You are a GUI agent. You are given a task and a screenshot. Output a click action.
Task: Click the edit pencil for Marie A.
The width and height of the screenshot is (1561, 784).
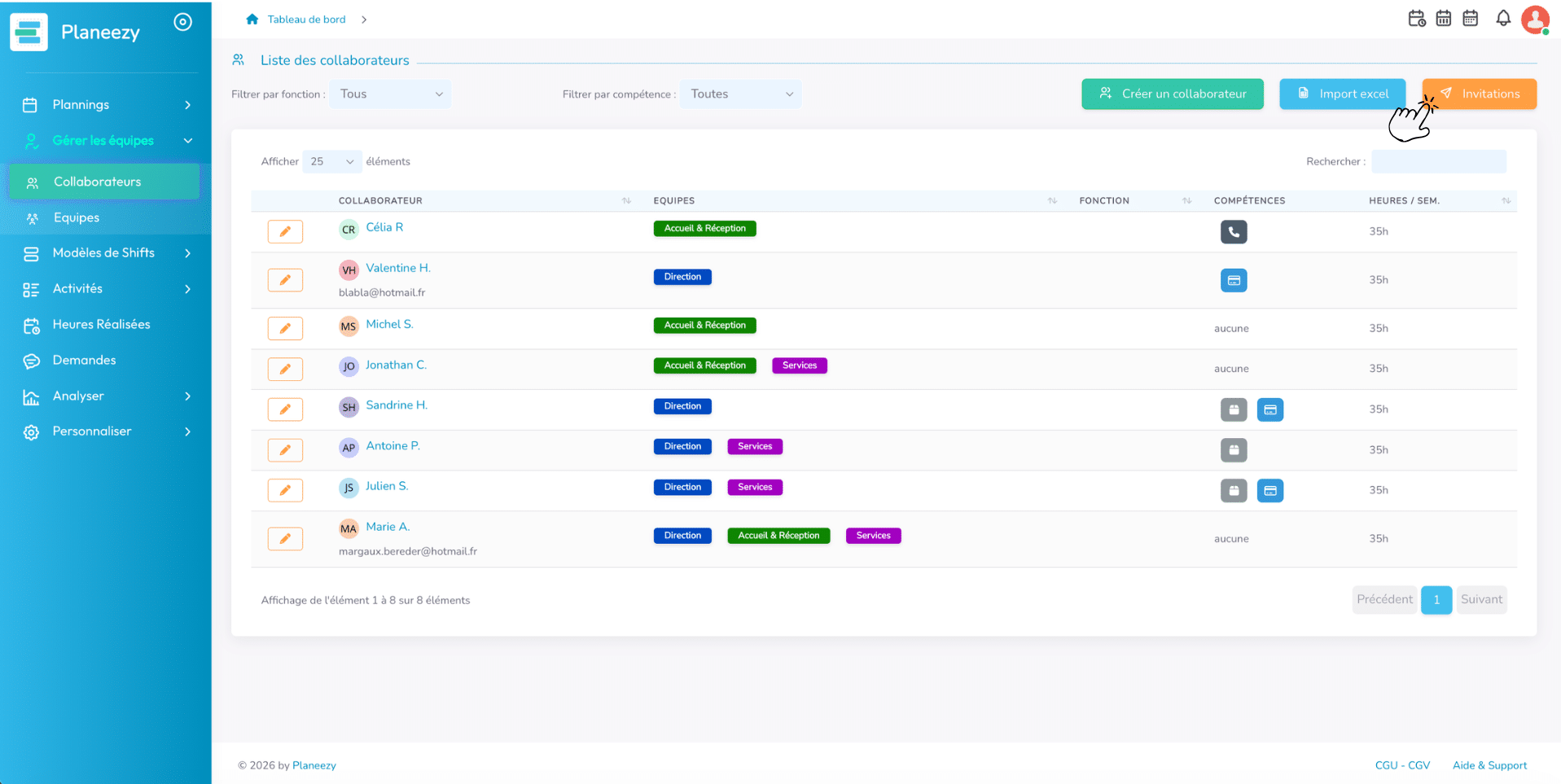tap(285, 539)
